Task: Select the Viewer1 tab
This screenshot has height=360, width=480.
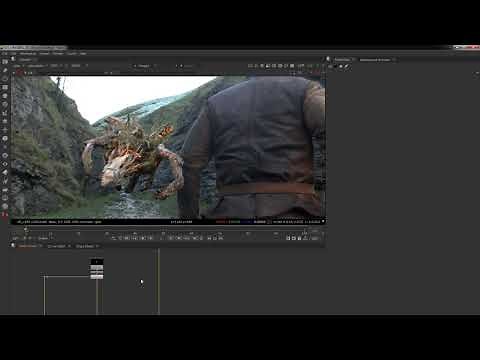Action: [x=25, y=60]
